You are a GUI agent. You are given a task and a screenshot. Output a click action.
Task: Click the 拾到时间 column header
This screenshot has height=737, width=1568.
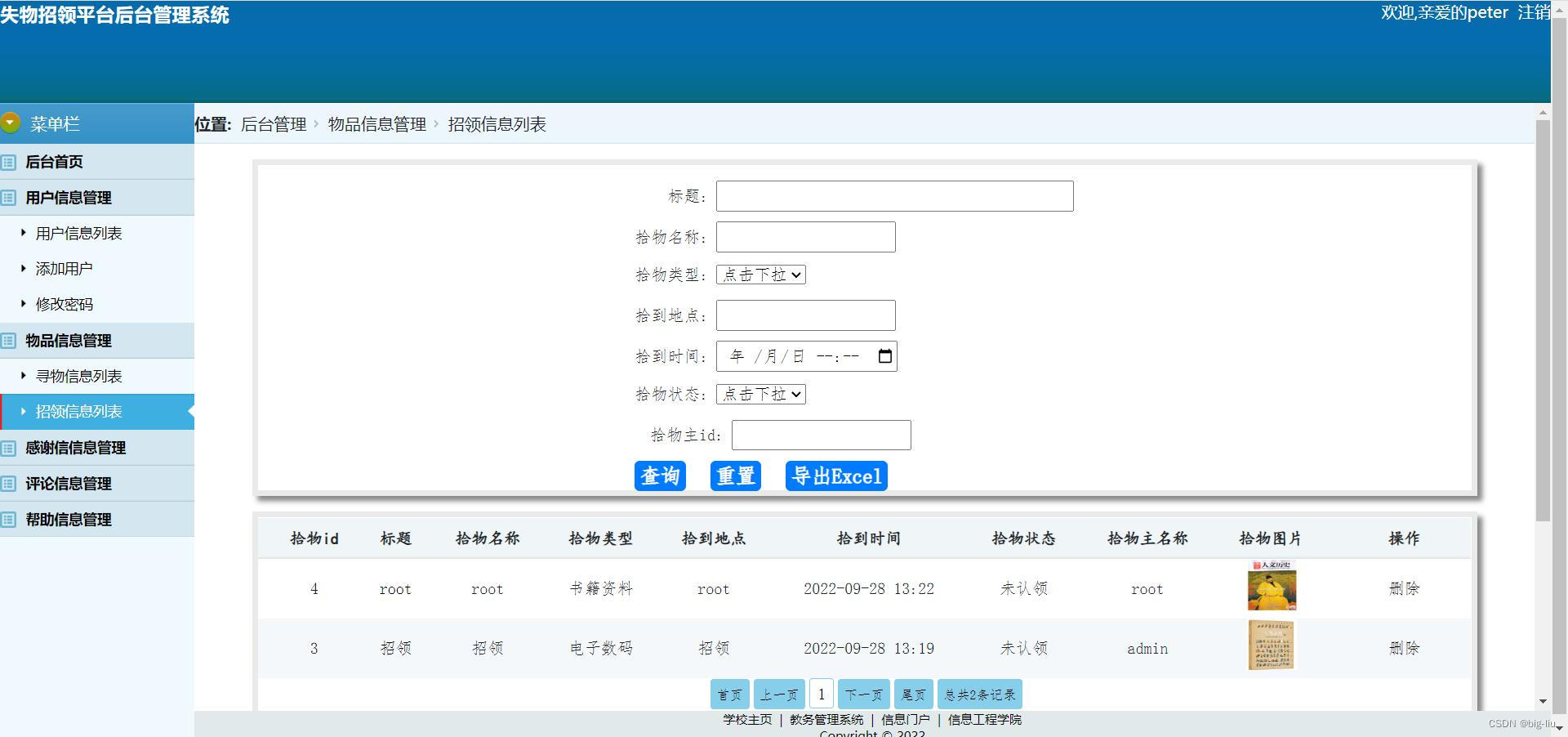coord(869,538)
